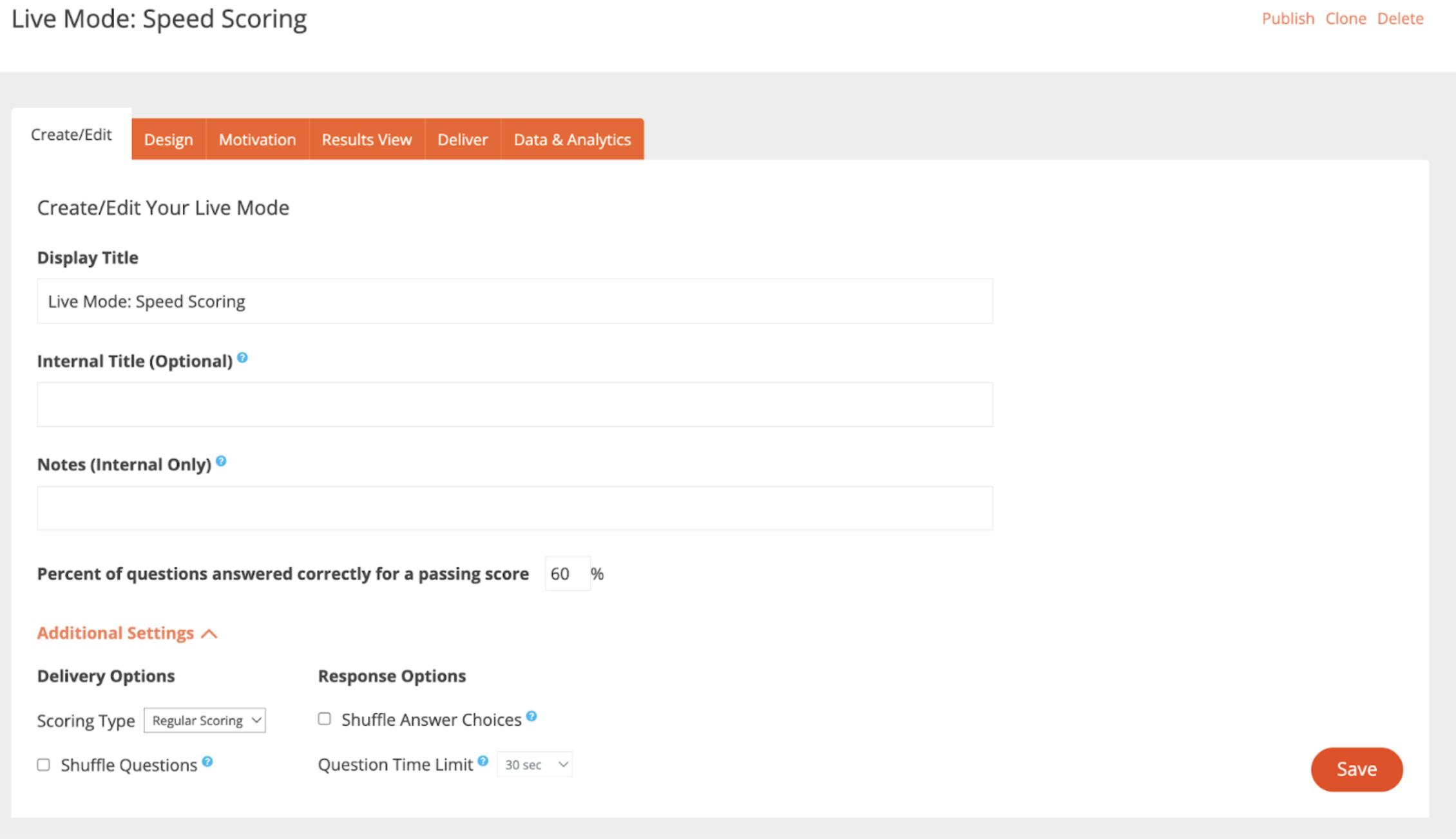Screen dimensions: 1456x839
Task: Open the Motivation tab
Action: [x=257, y=140]
